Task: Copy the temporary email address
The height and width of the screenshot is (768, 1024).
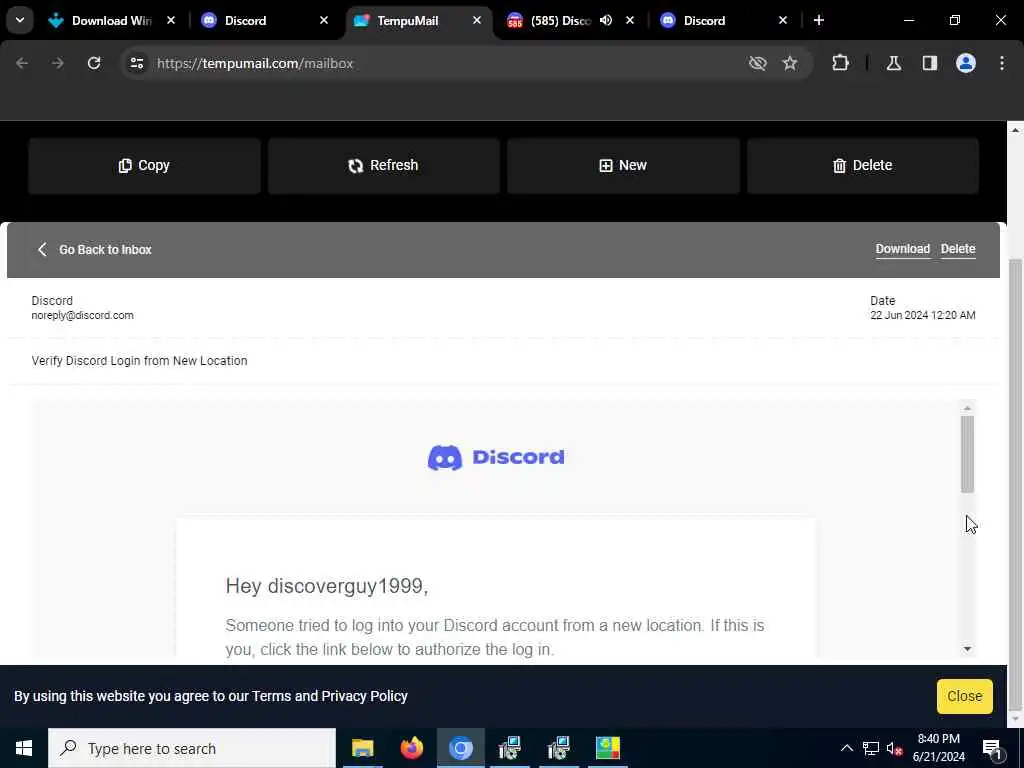Action: [144, 166]
